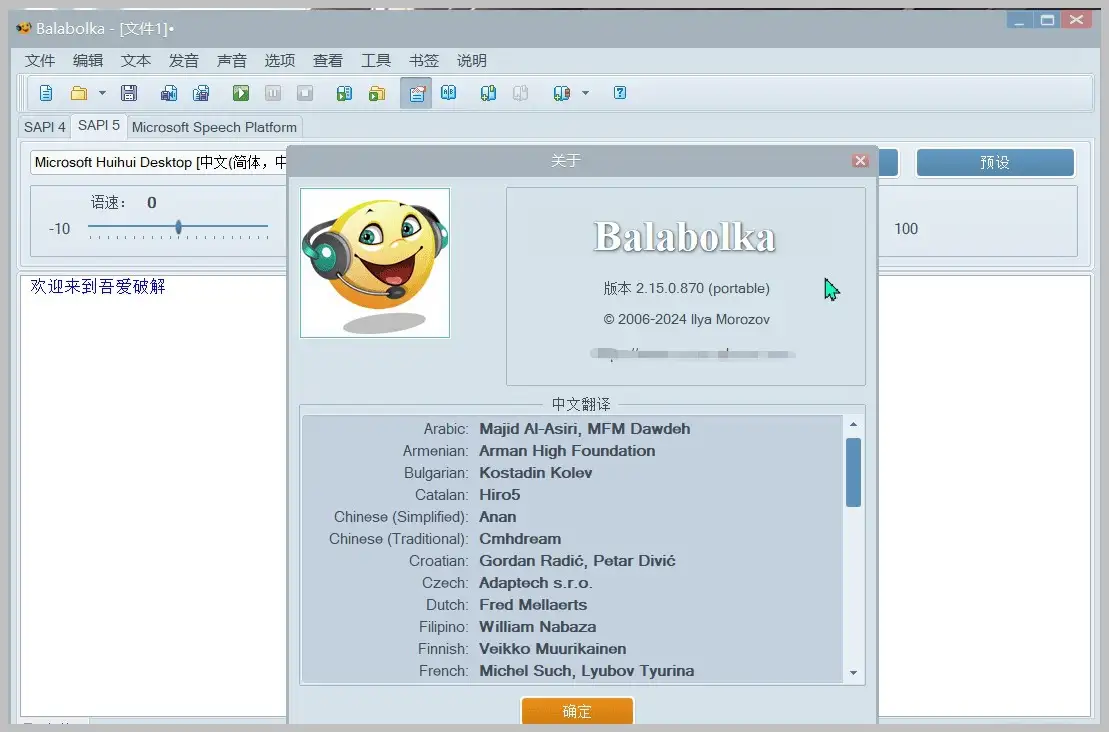Click the blue question mark help icon
The height and width of the screenshot is (732, 1109).
(x=620, y=93)
